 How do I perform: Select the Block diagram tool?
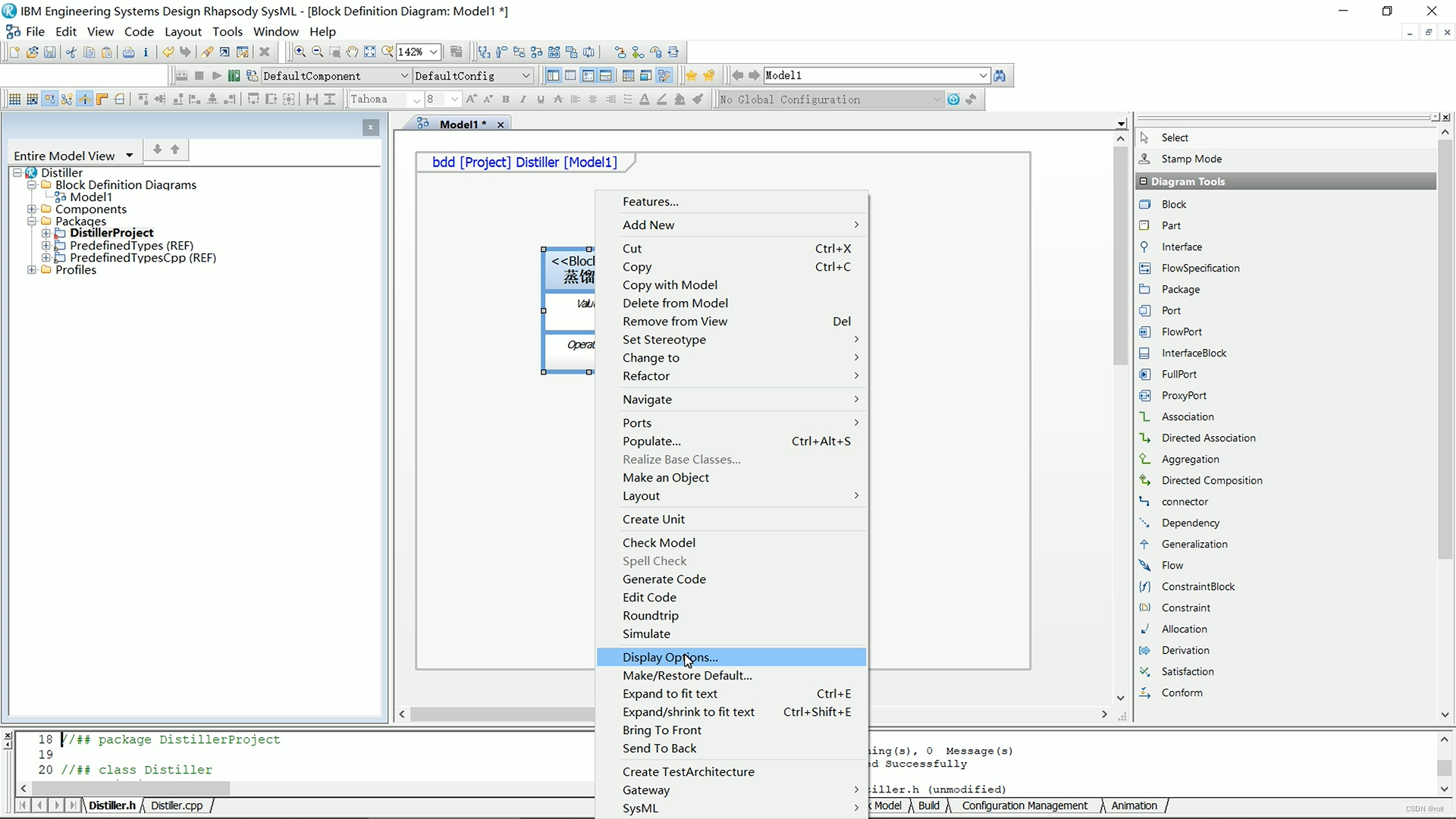pyautogui.click(x=1173, y=204)
